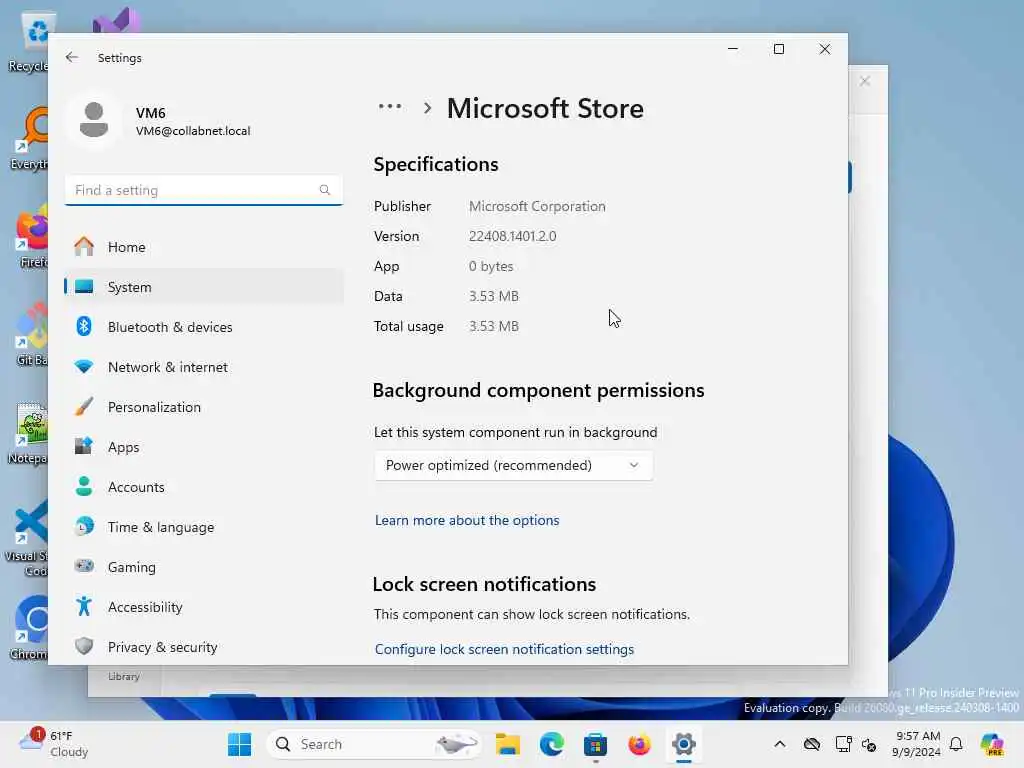The image size is (1024, 768).
Task: Open the Chrome desktop shortcut
Action: [x=31, y=628]
